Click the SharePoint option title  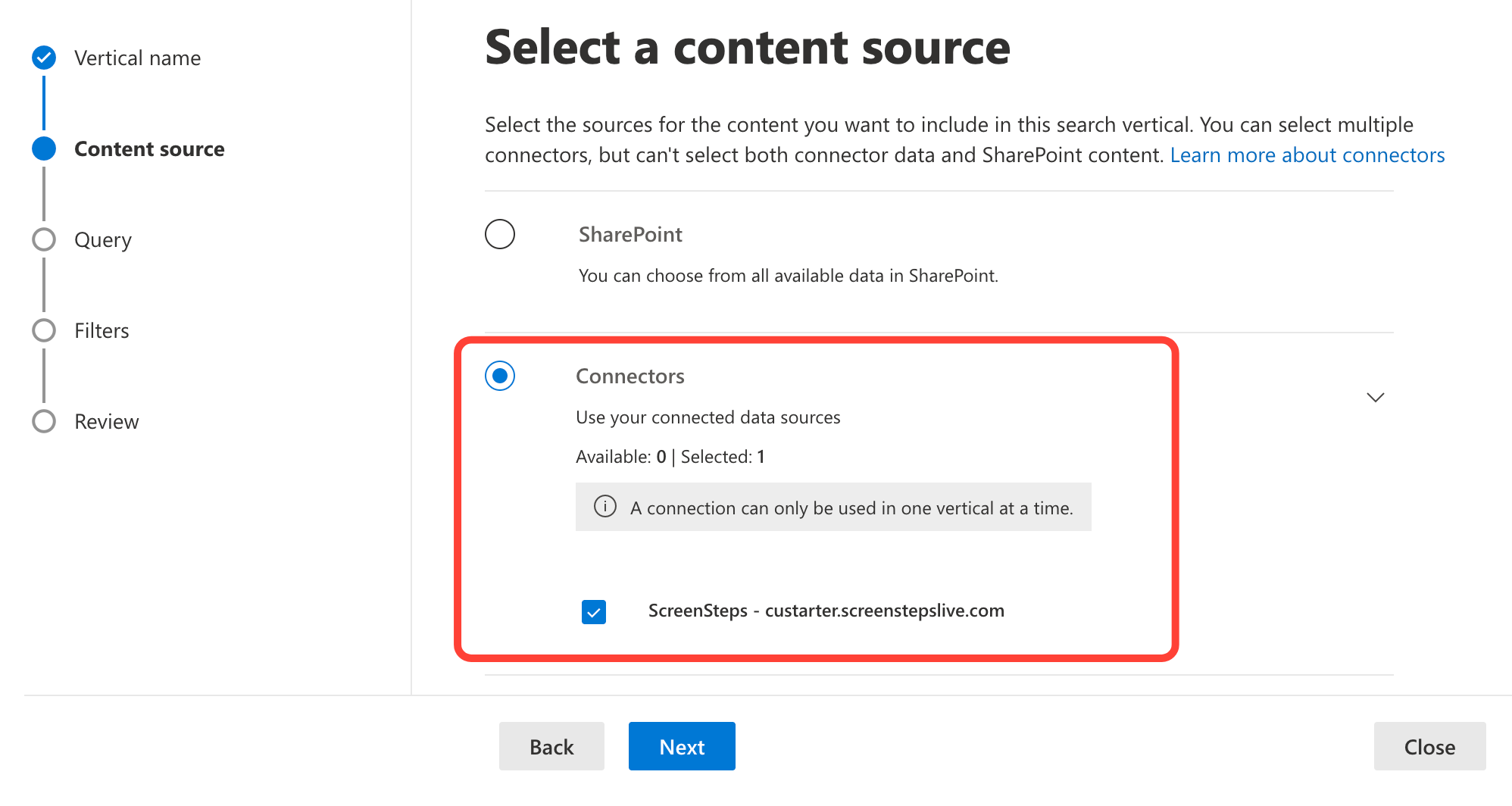630,235
